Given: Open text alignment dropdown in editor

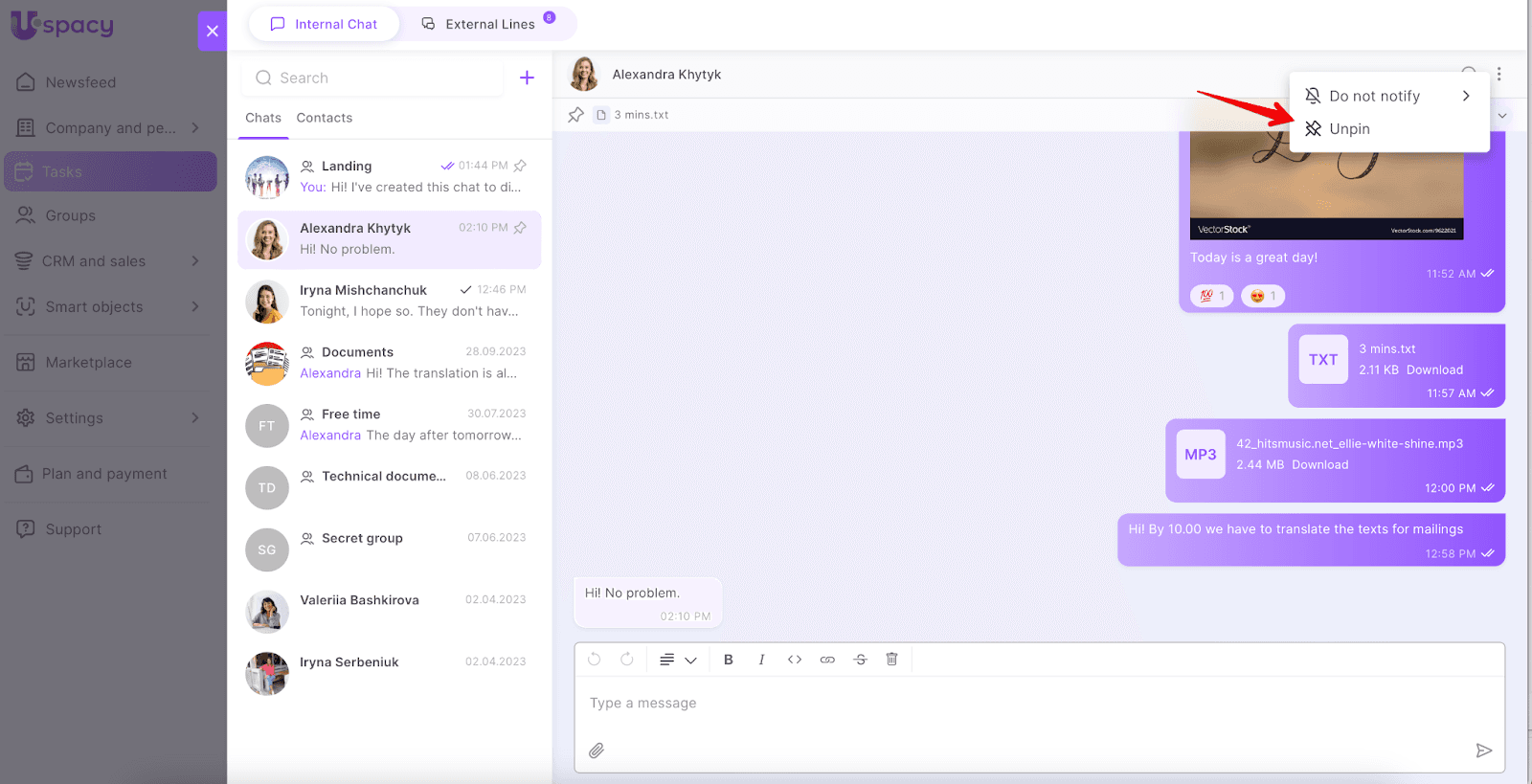Looking at the screenshot, I should click(x=677, y=660).
